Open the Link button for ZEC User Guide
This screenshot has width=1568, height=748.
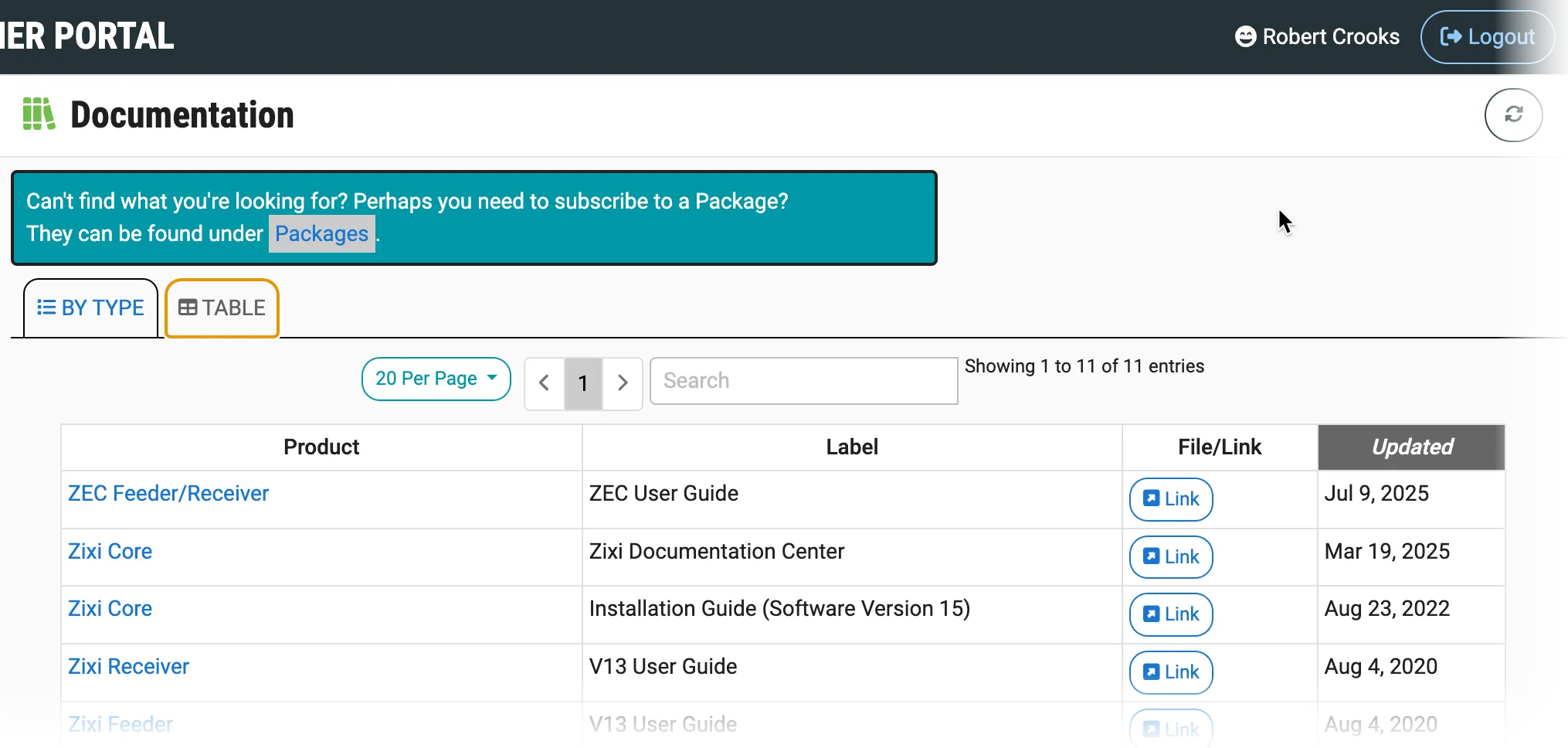click(1171, 499)
